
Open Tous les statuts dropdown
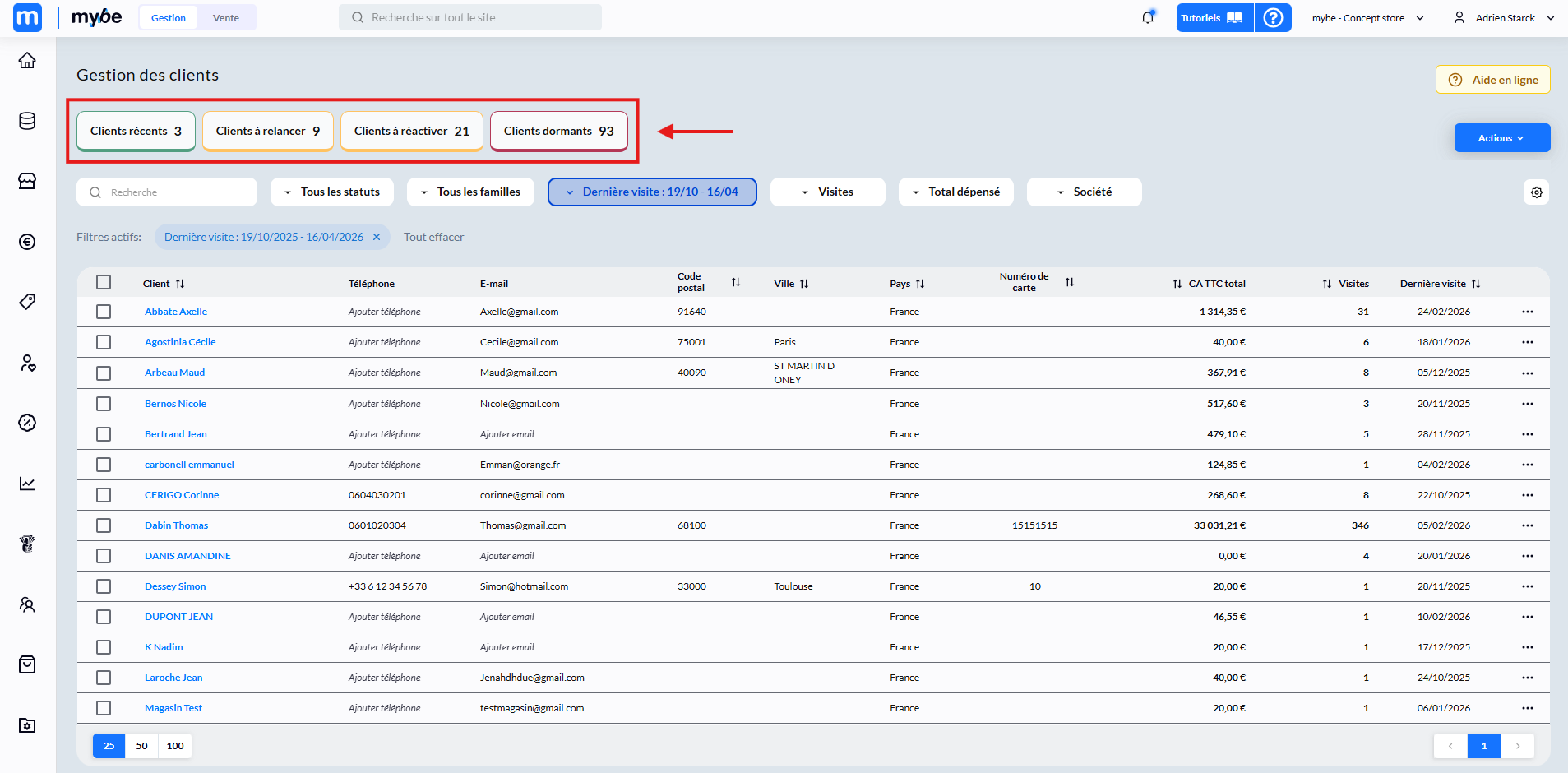[x=332, y=192]
